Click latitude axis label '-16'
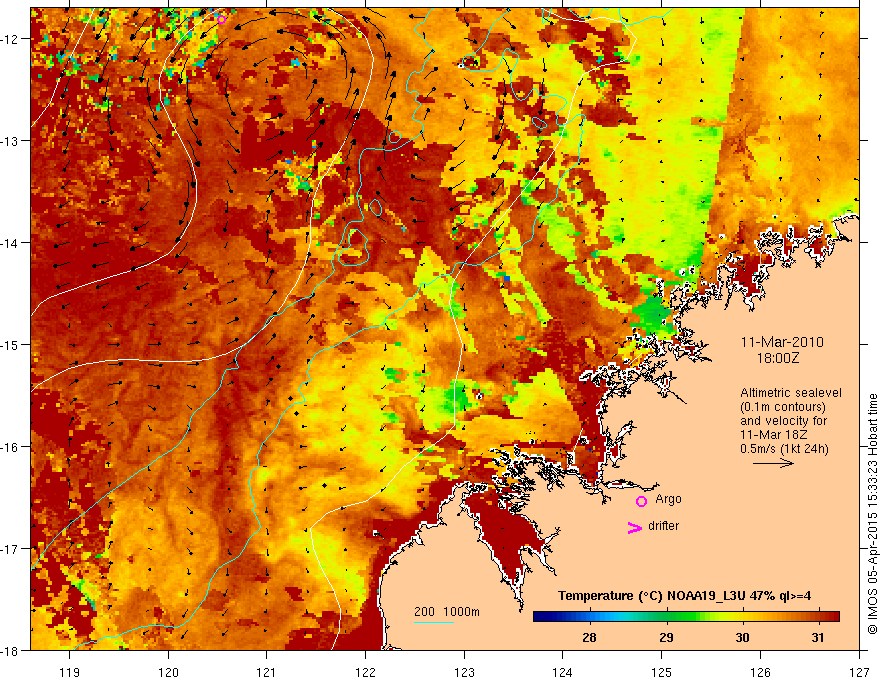The width and height of the screenshot is (880, 680). point(10,447)
